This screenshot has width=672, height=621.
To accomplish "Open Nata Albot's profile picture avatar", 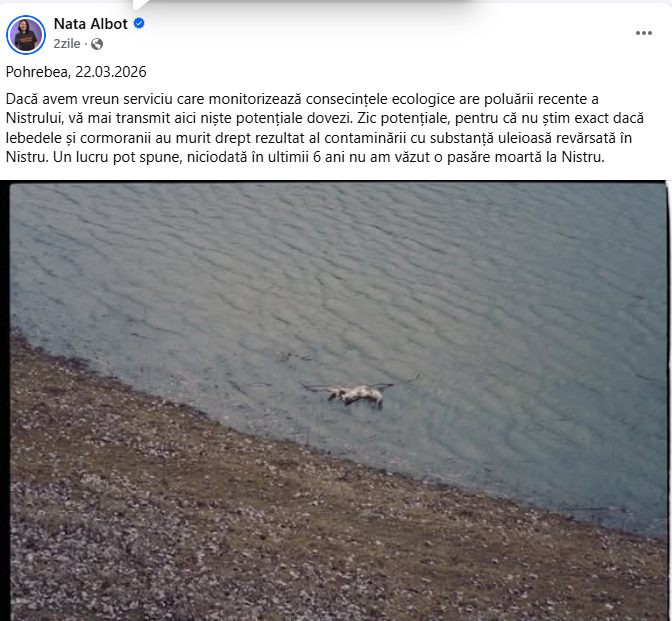I will [26, 35].
